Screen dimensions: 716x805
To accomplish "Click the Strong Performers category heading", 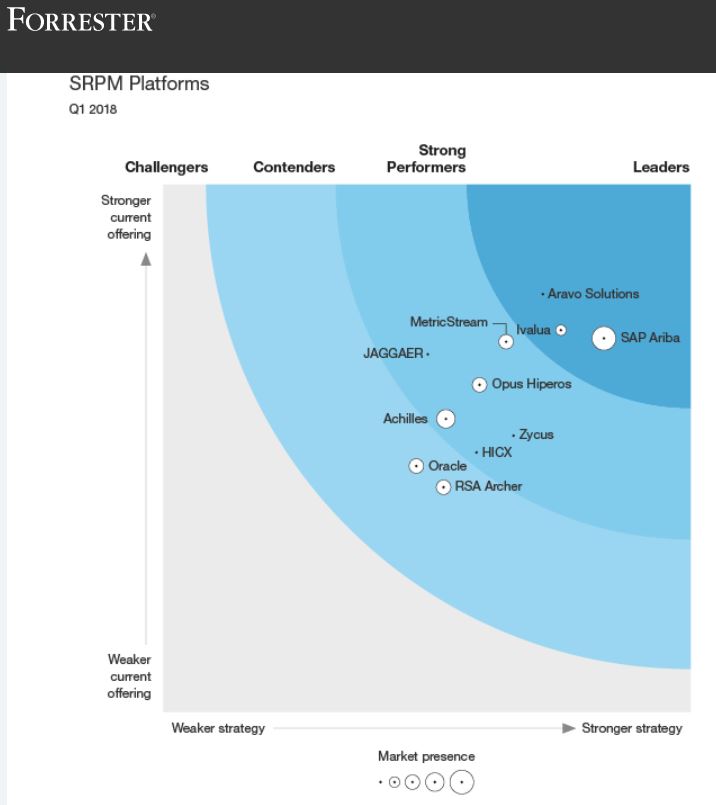I will (427, 159).
